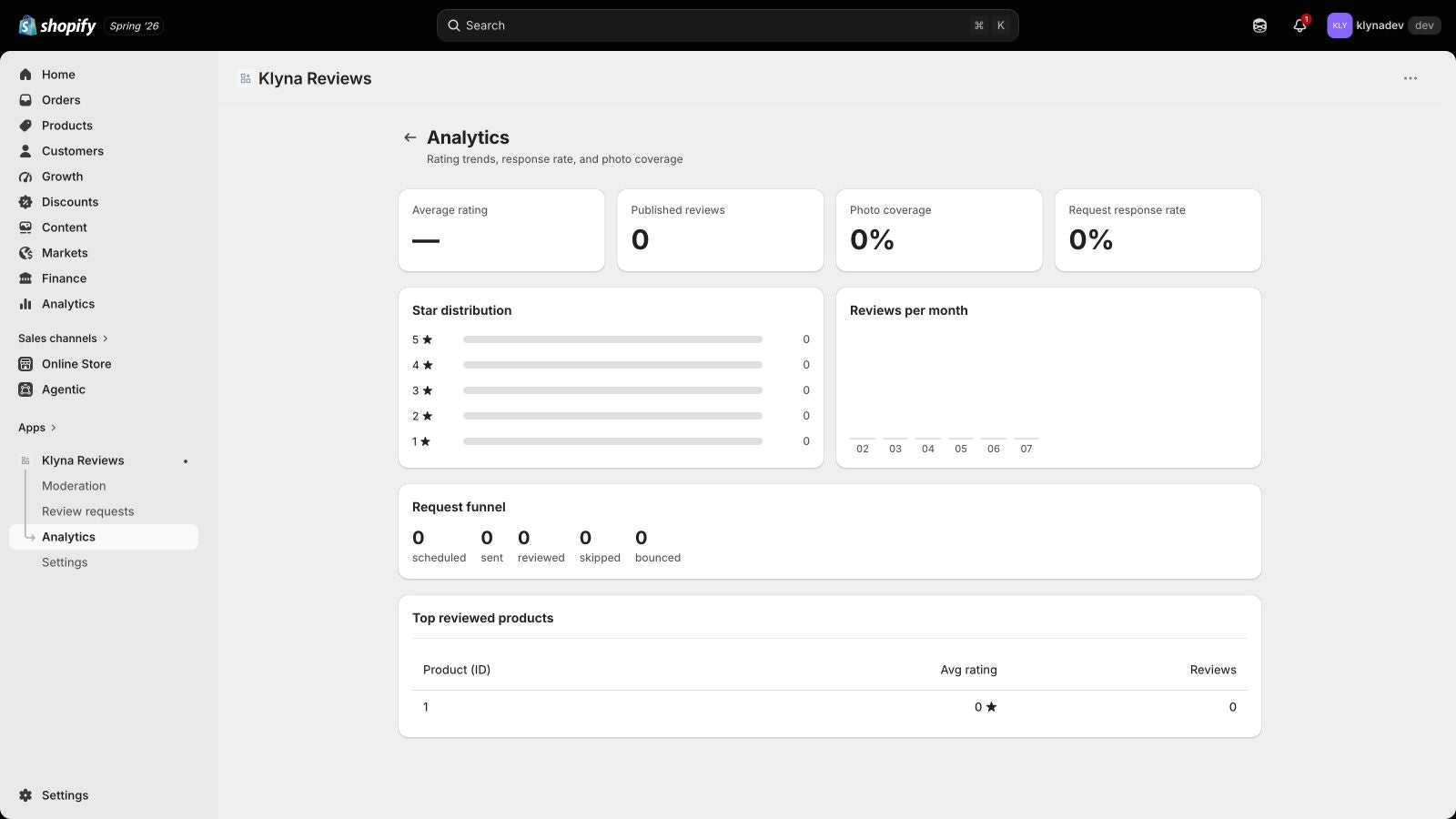Expand the Apps section
The height and width of the screenshot is (819, 1456).
coord(37,428)
